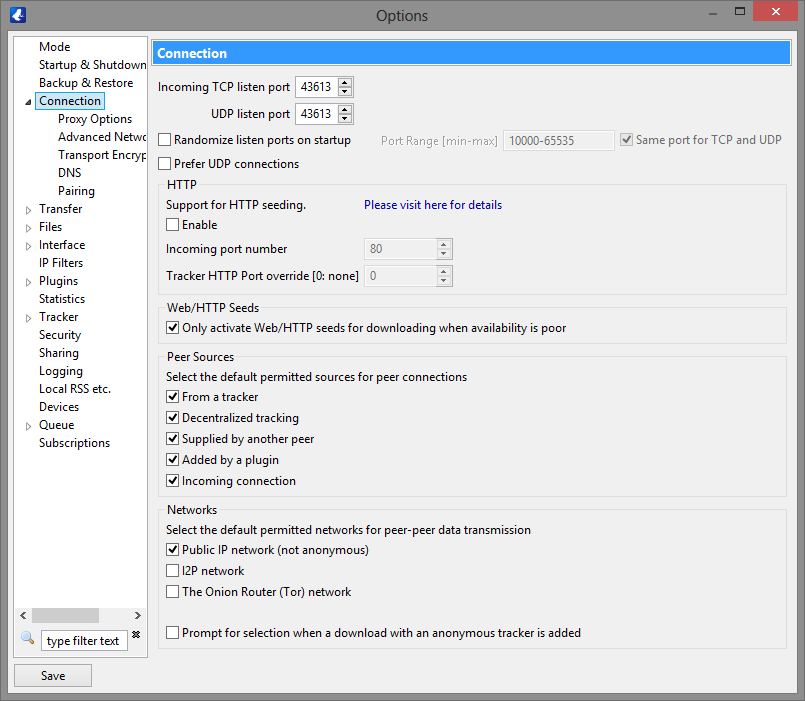The height and width of the screenshot is (701, 805).
Task: Toggle Prefer UDP connections checkbox
Action: pyautogui.click(x=166, y=164)
